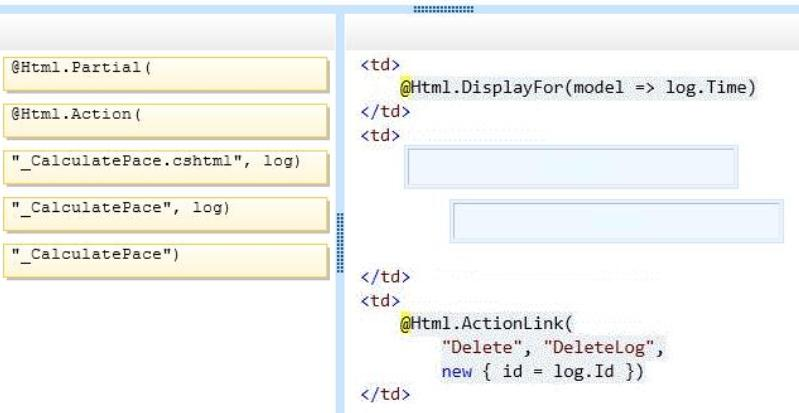
Task: Click the "Delete", "DeleteLog", code line
Action: (553, 347)
